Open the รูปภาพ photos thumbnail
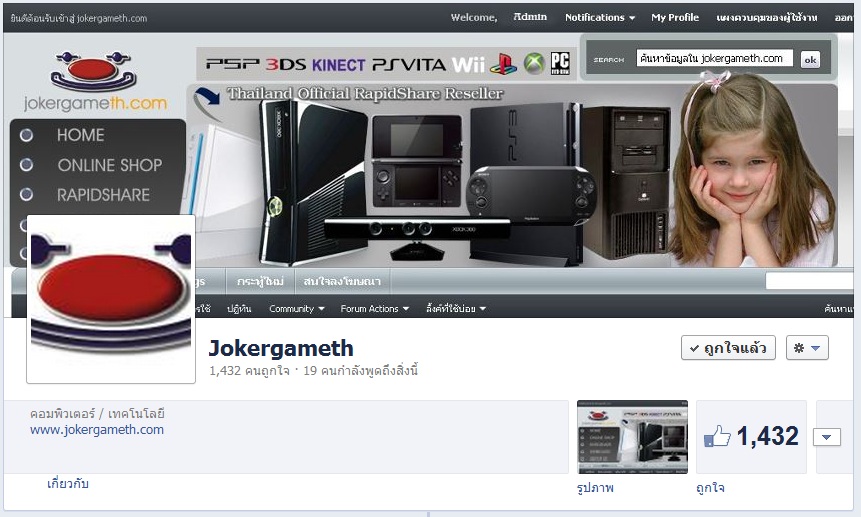861x517 pixels. pos(632,437)
